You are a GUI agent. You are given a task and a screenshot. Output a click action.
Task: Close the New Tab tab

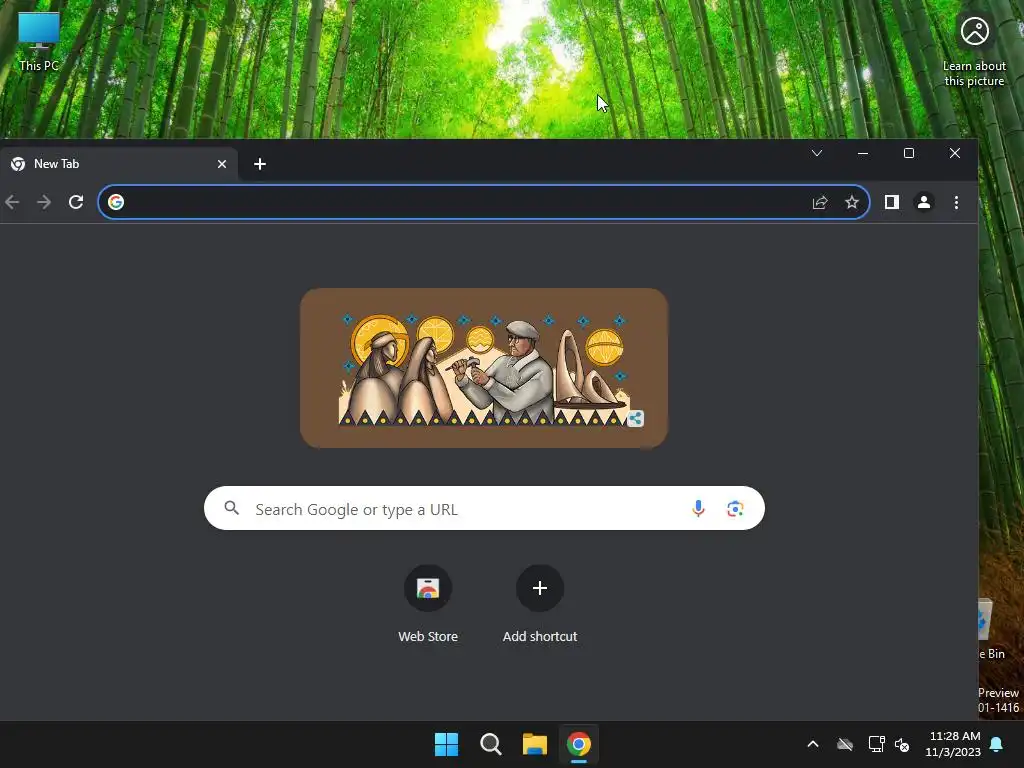222,164
